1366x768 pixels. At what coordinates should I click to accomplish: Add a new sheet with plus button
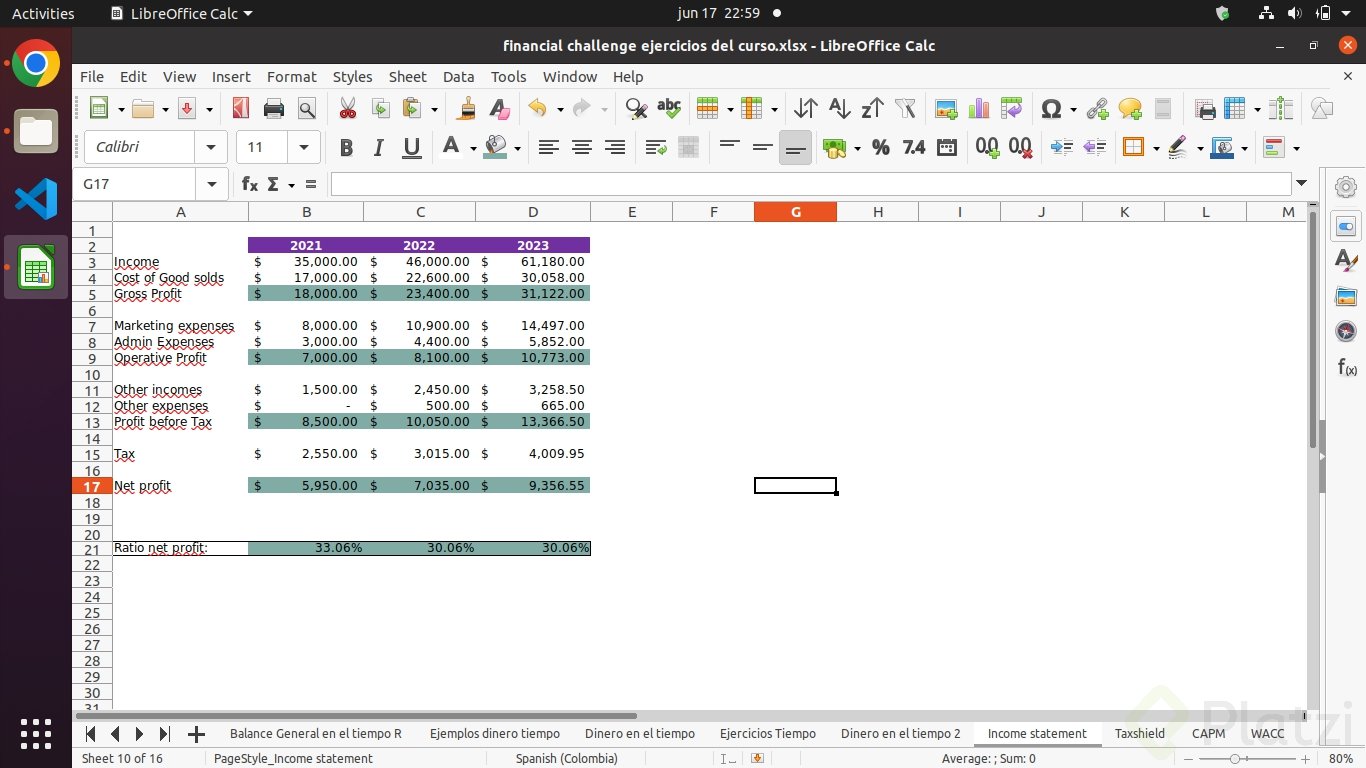tap(196, 733)
